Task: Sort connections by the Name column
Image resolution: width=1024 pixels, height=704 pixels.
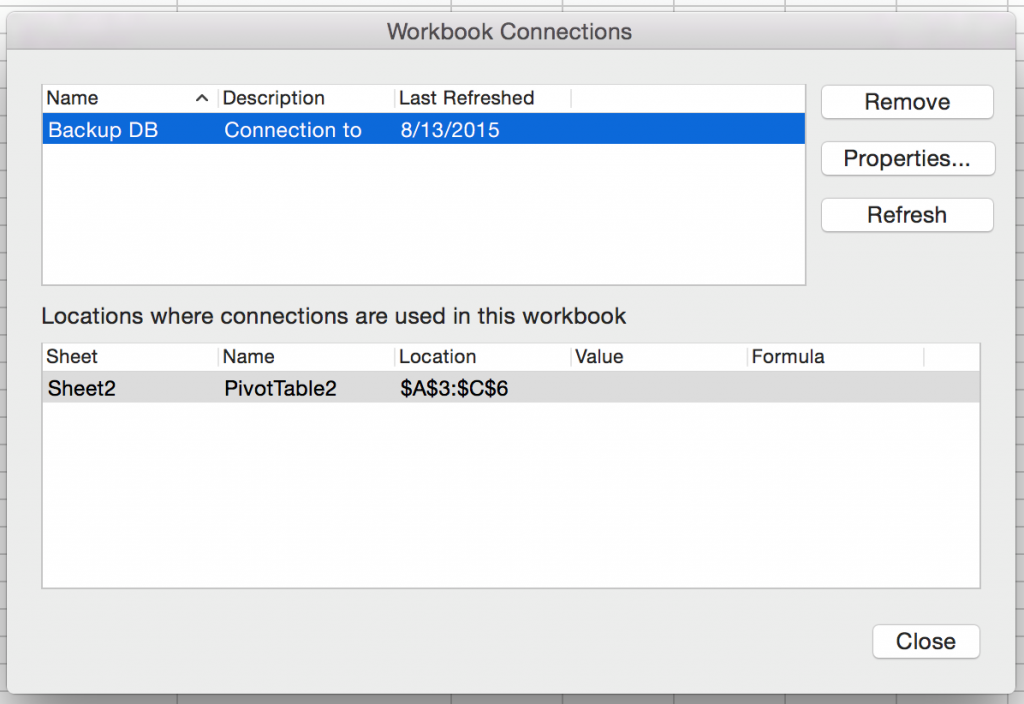Action: [x=75, y=98]
